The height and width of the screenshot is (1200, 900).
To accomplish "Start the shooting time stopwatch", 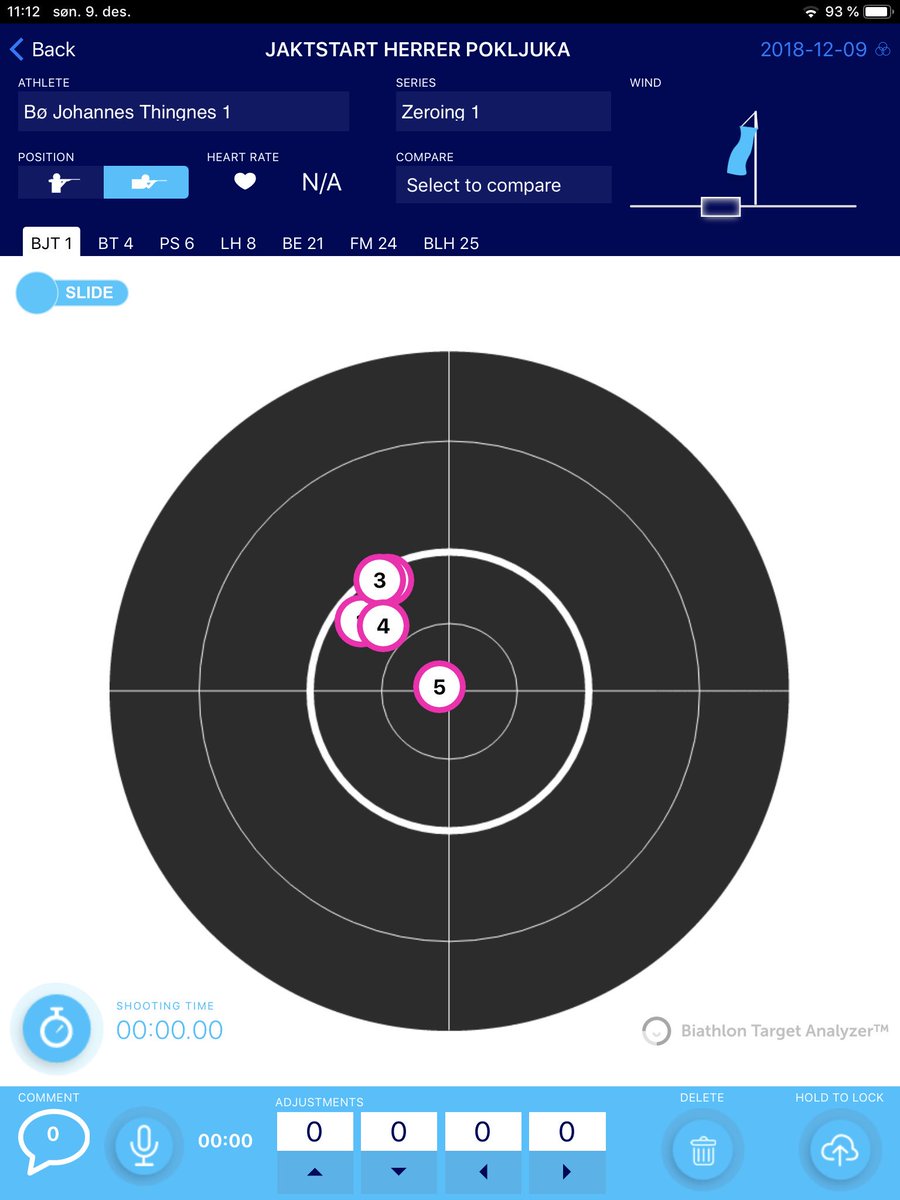I will (x=56, y=1028).
